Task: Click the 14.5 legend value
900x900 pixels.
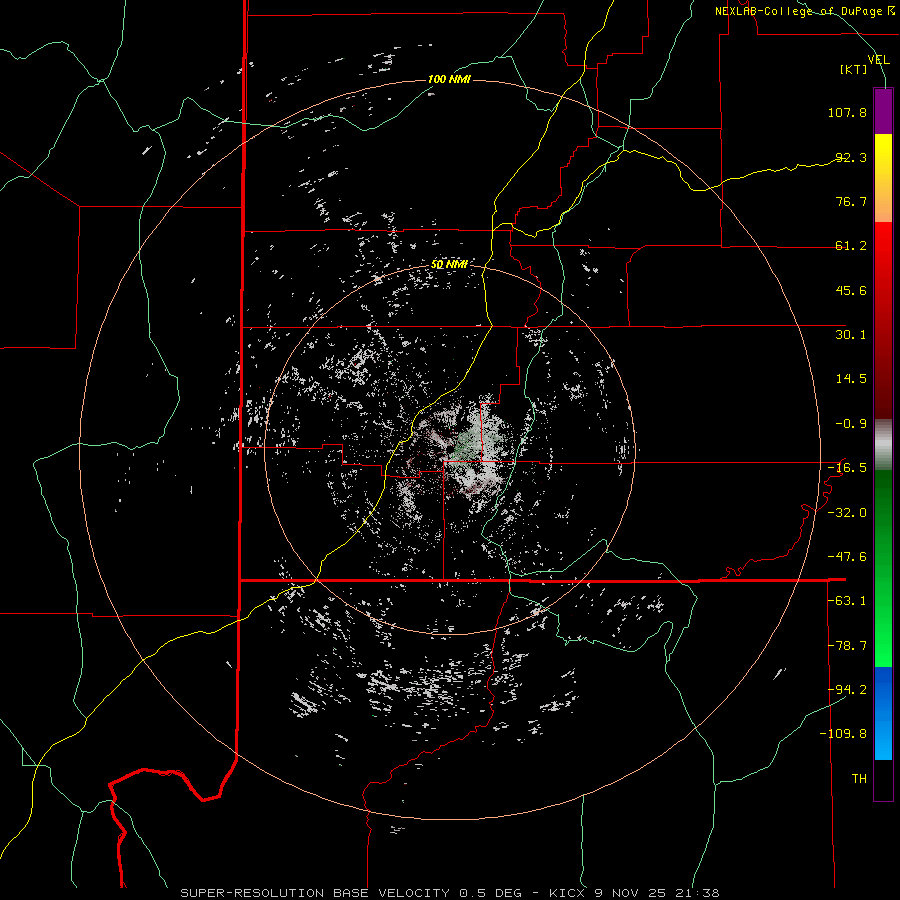Action: [851, 379]
